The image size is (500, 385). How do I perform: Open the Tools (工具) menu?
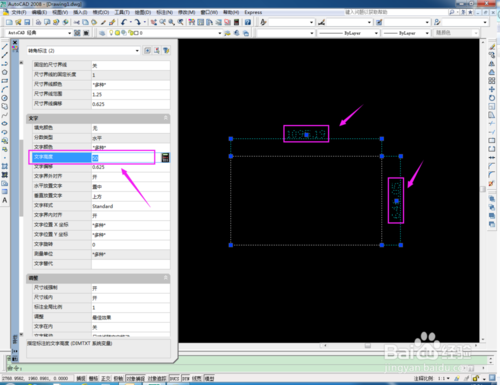[x=122, y=12]
